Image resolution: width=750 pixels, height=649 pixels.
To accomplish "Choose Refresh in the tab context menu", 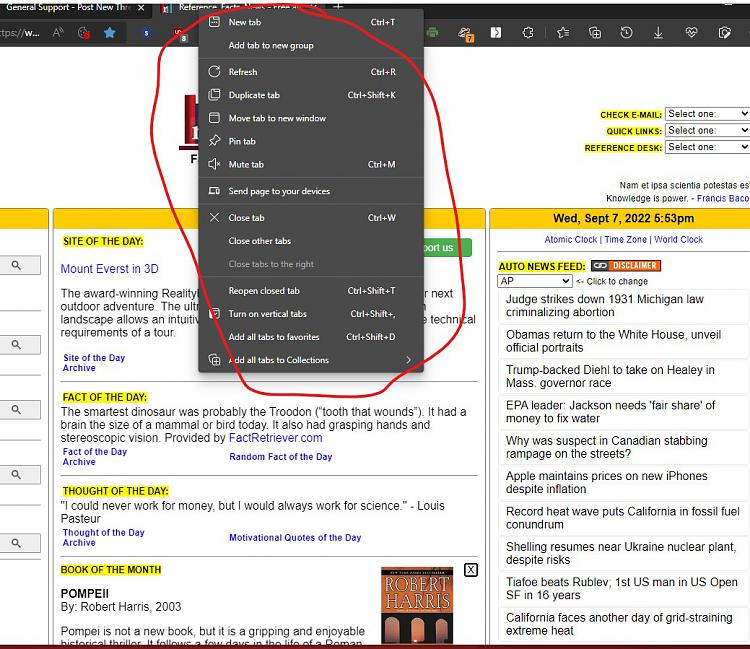I will 311,72.
